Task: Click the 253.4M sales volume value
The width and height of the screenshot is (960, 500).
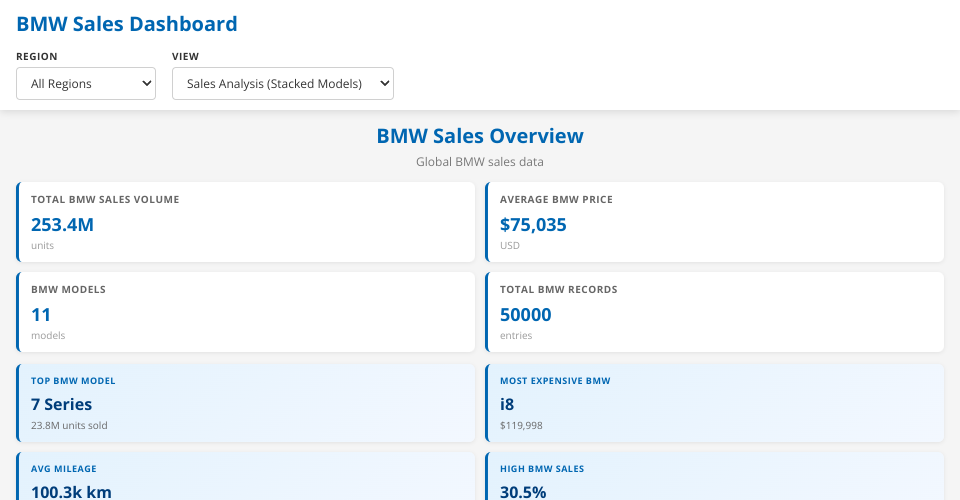Action: pyautogui.click(x=62, y=225)
